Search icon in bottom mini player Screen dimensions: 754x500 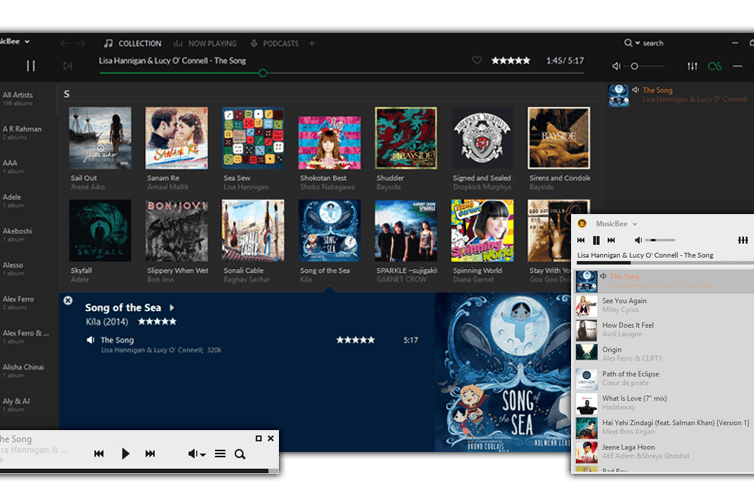[x=239, y=454]
